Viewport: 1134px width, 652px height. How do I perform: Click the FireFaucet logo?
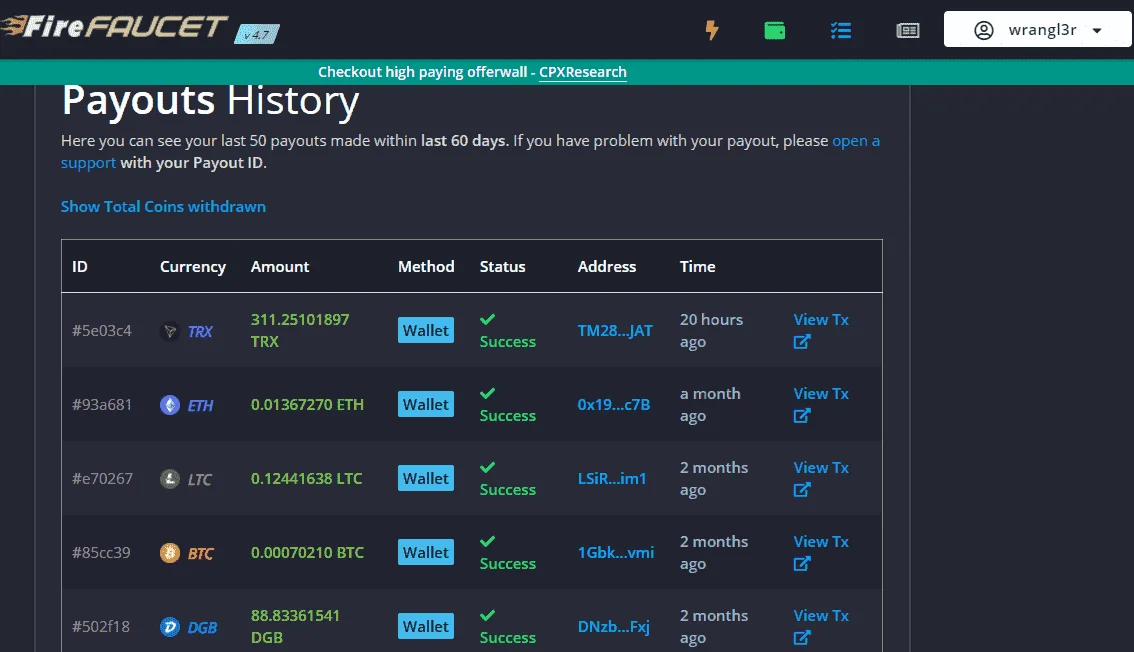[116, 27]
